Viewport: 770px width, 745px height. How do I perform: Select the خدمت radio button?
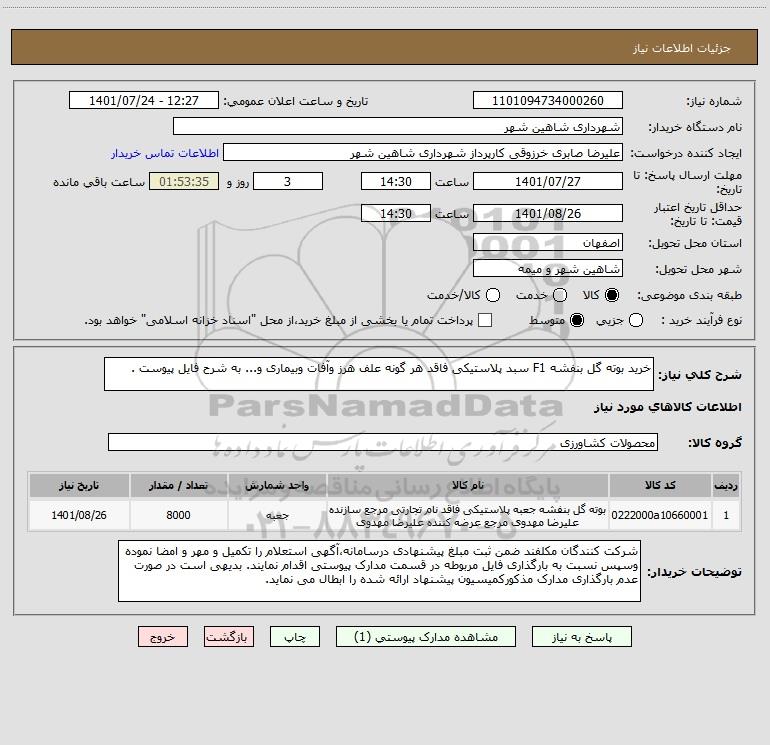(560, 295)
